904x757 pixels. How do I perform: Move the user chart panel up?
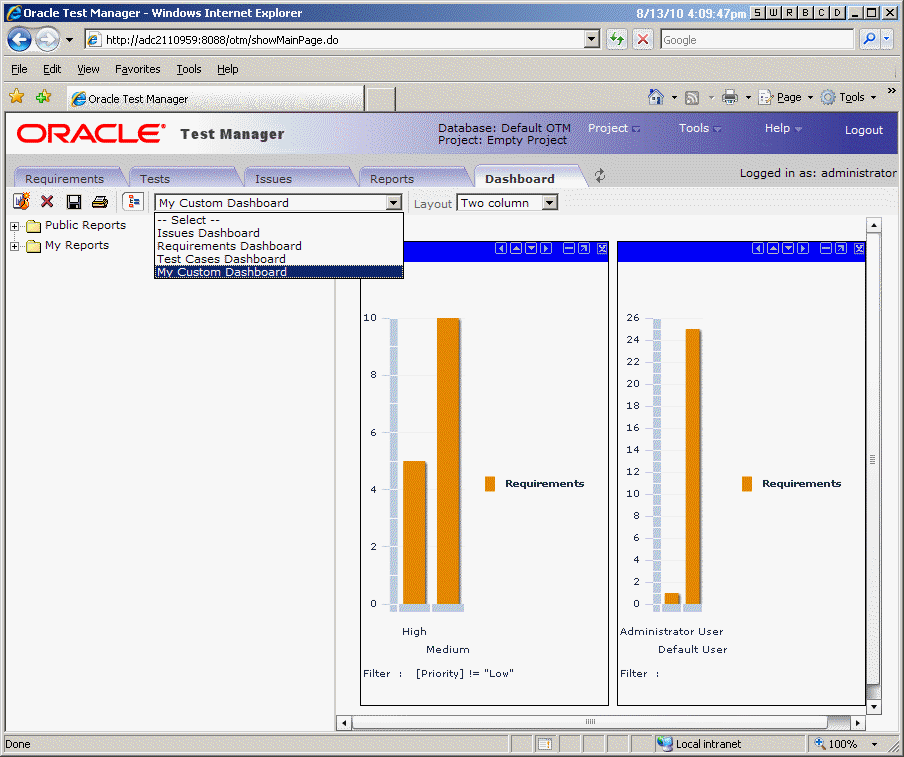(773, 248)
